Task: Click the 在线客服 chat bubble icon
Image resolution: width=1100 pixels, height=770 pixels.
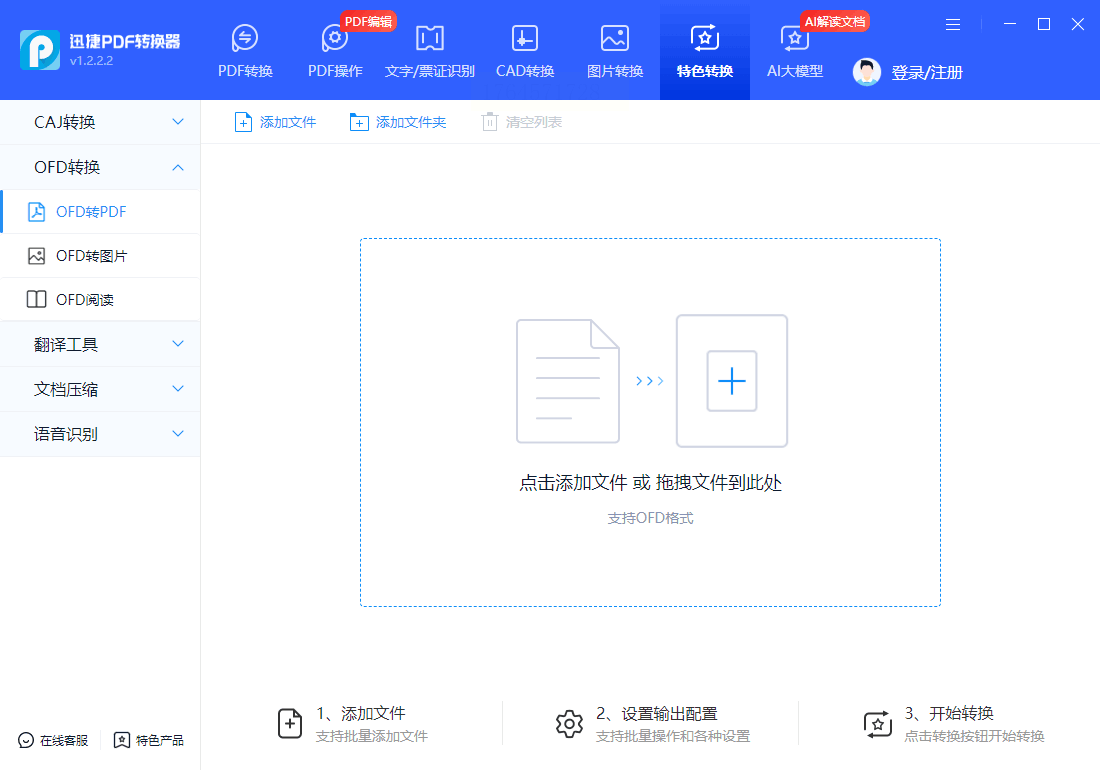Action: coord(26,741)
